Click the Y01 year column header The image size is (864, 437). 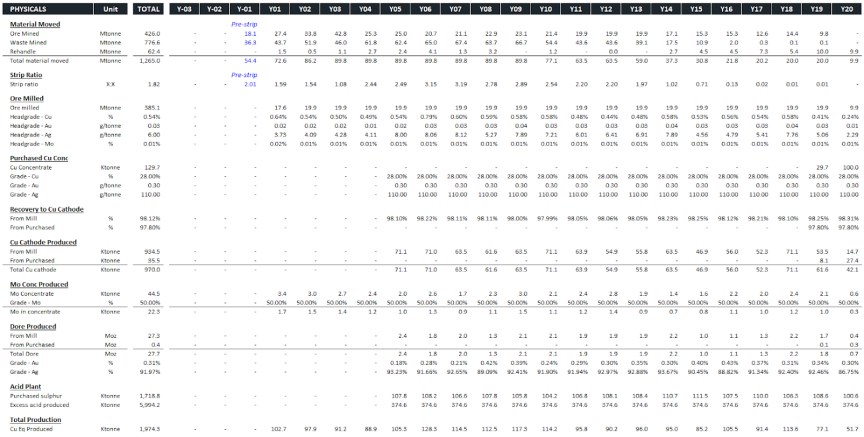click(x=278, y=8)
